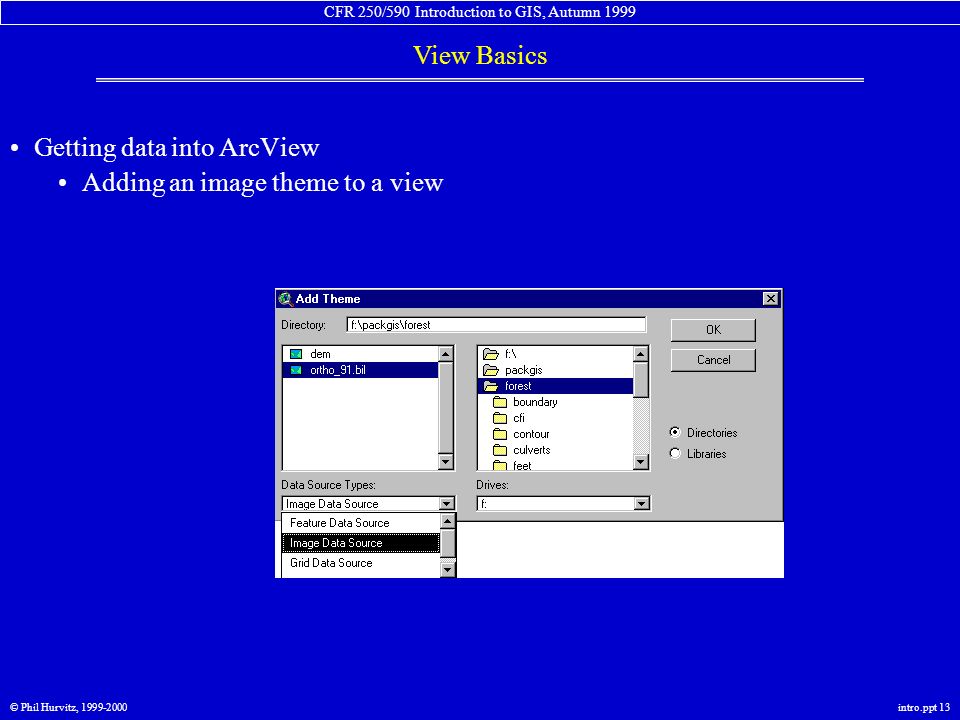Click the dem image file icon

pos(296,354)
